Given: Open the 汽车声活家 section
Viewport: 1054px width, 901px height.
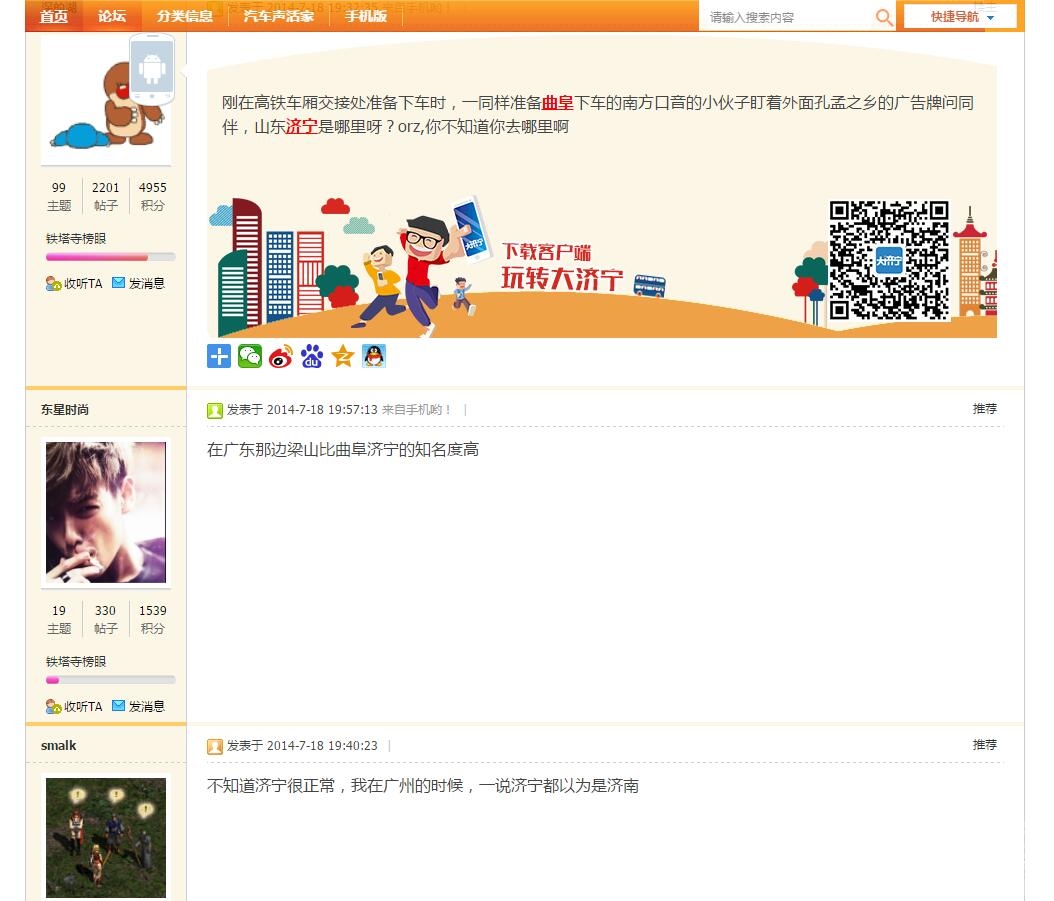Looking at the screenshot, I should 280,16.
